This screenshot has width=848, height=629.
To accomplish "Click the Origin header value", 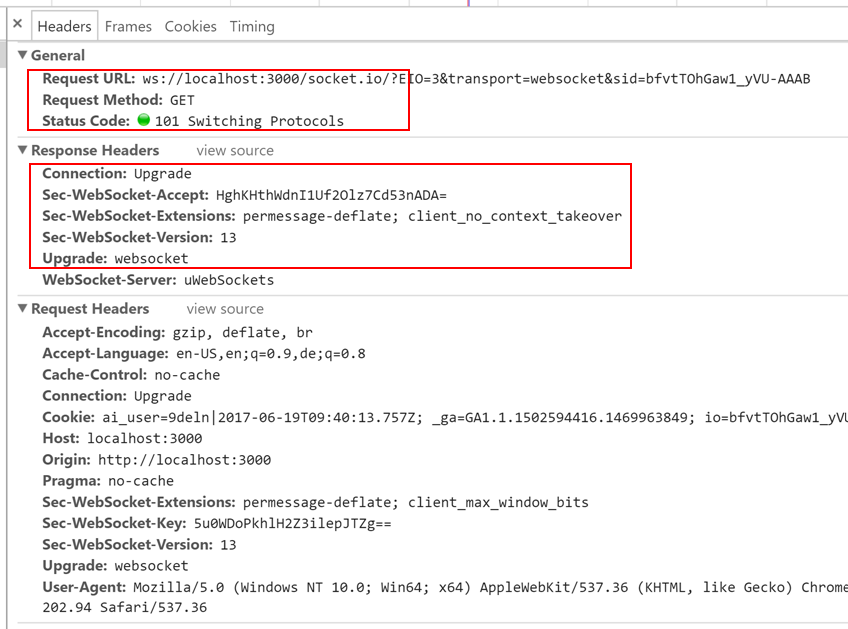I will 184,460.
